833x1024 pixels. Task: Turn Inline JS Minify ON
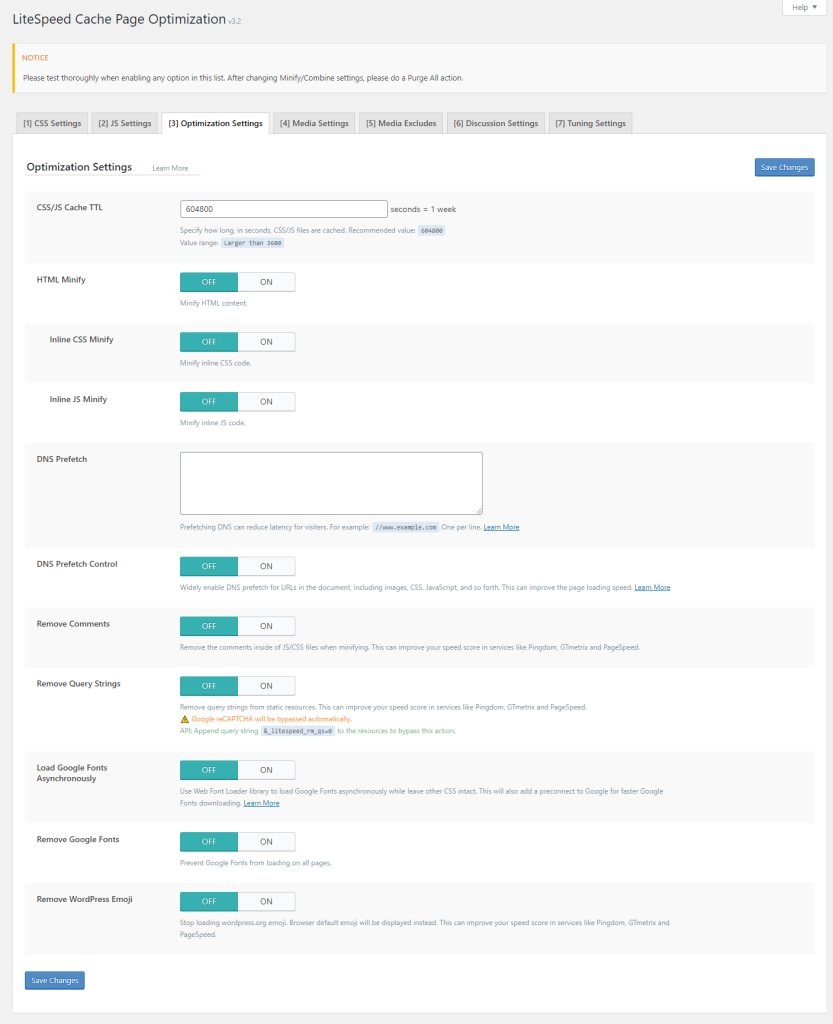point(266,402)
